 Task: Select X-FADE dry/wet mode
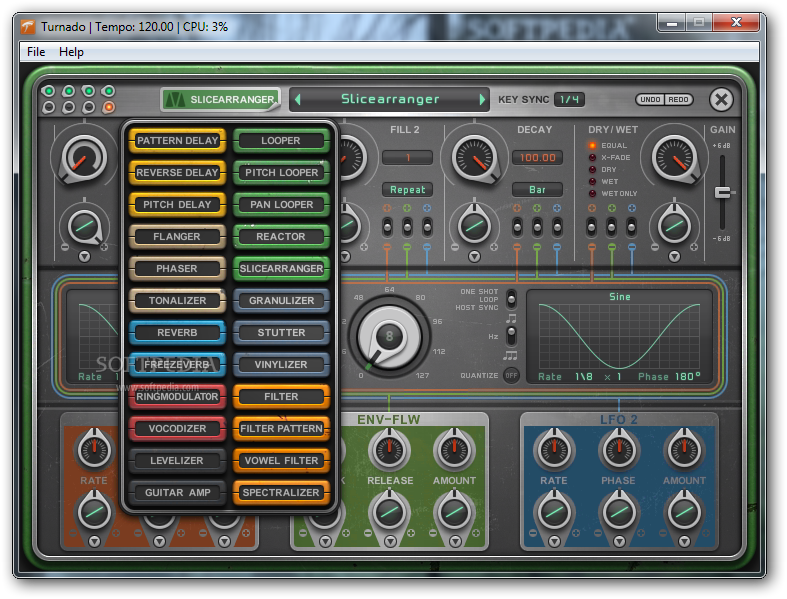click(x=610, y=158)
